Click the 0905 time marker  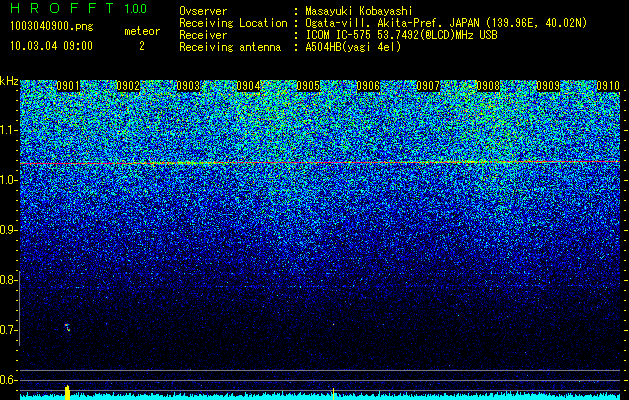click(308, 86)
